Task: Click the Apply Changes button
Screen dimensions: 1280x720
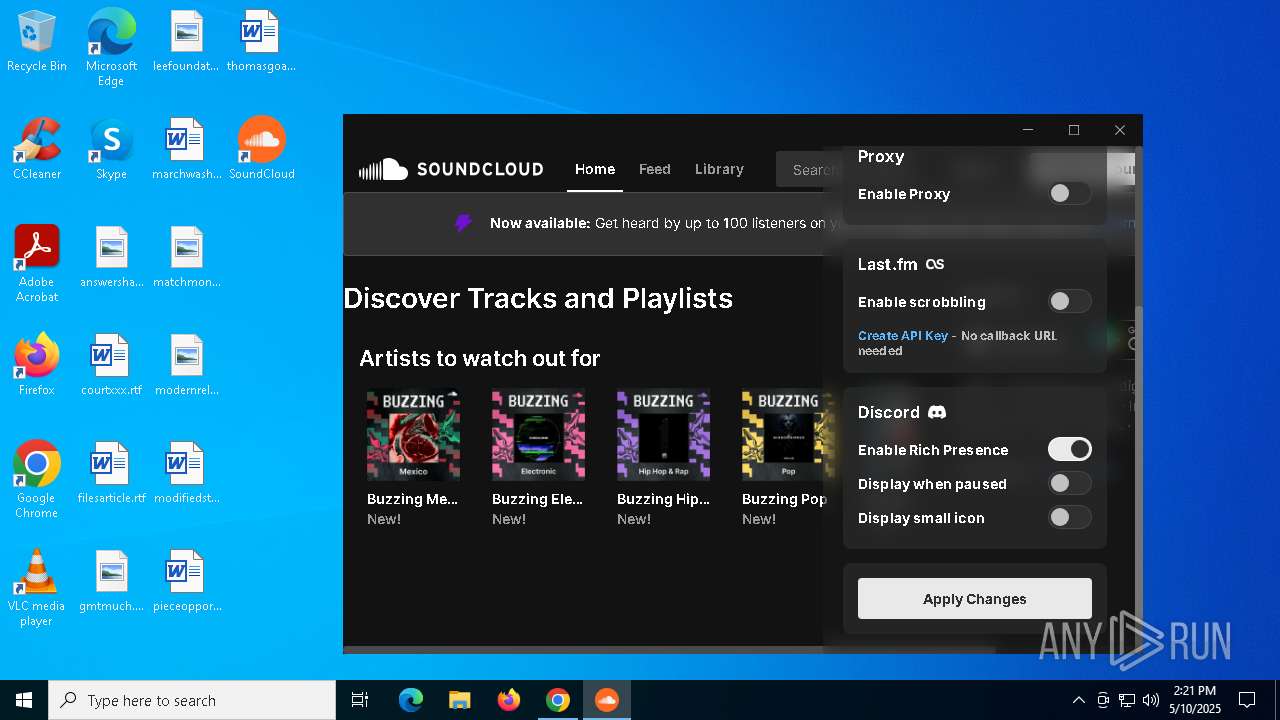Action: point(975,599)
